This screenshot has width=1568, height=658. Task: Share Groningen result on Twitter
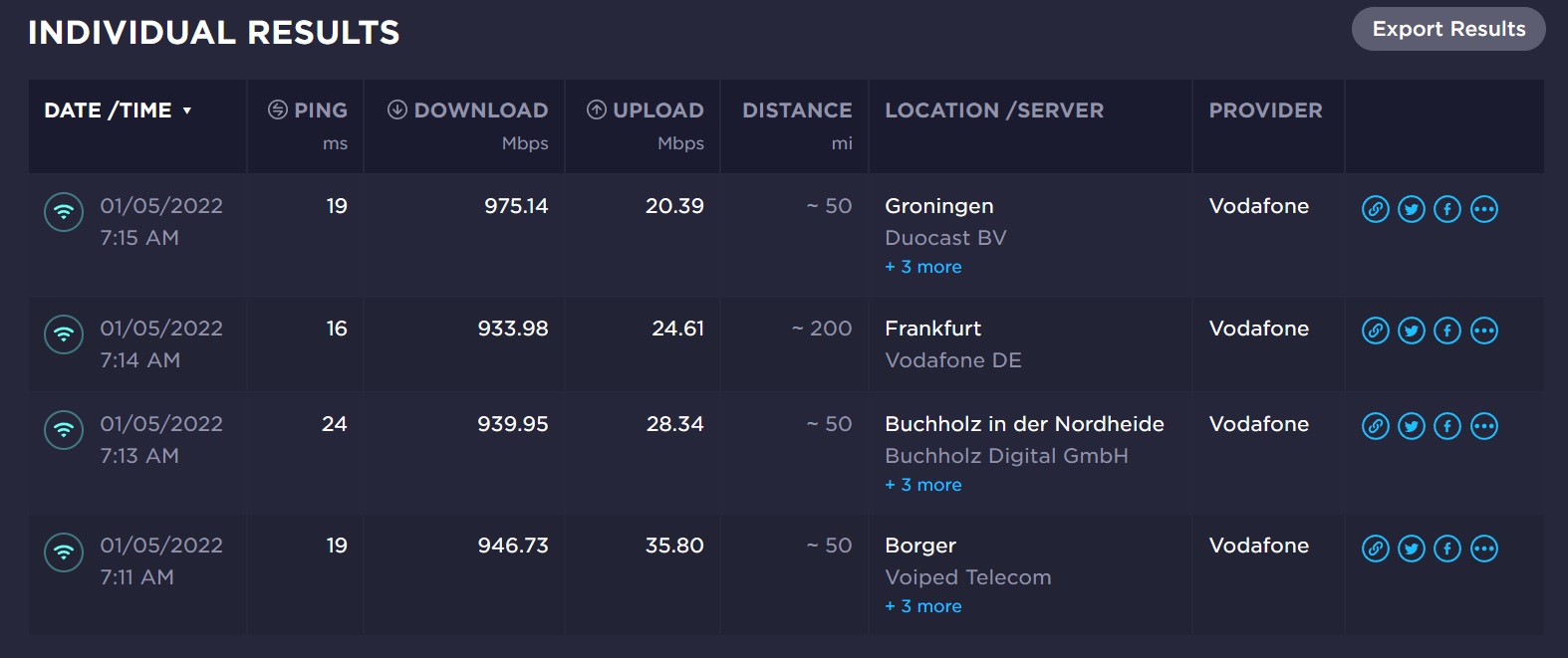coord(1412,209)
